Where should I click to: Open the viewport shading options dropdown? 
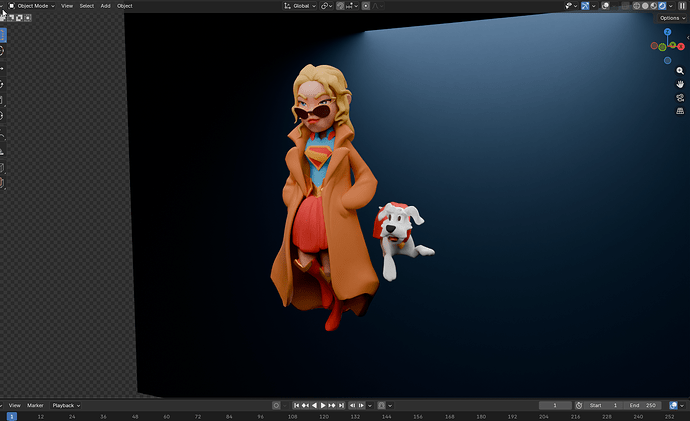671,6
